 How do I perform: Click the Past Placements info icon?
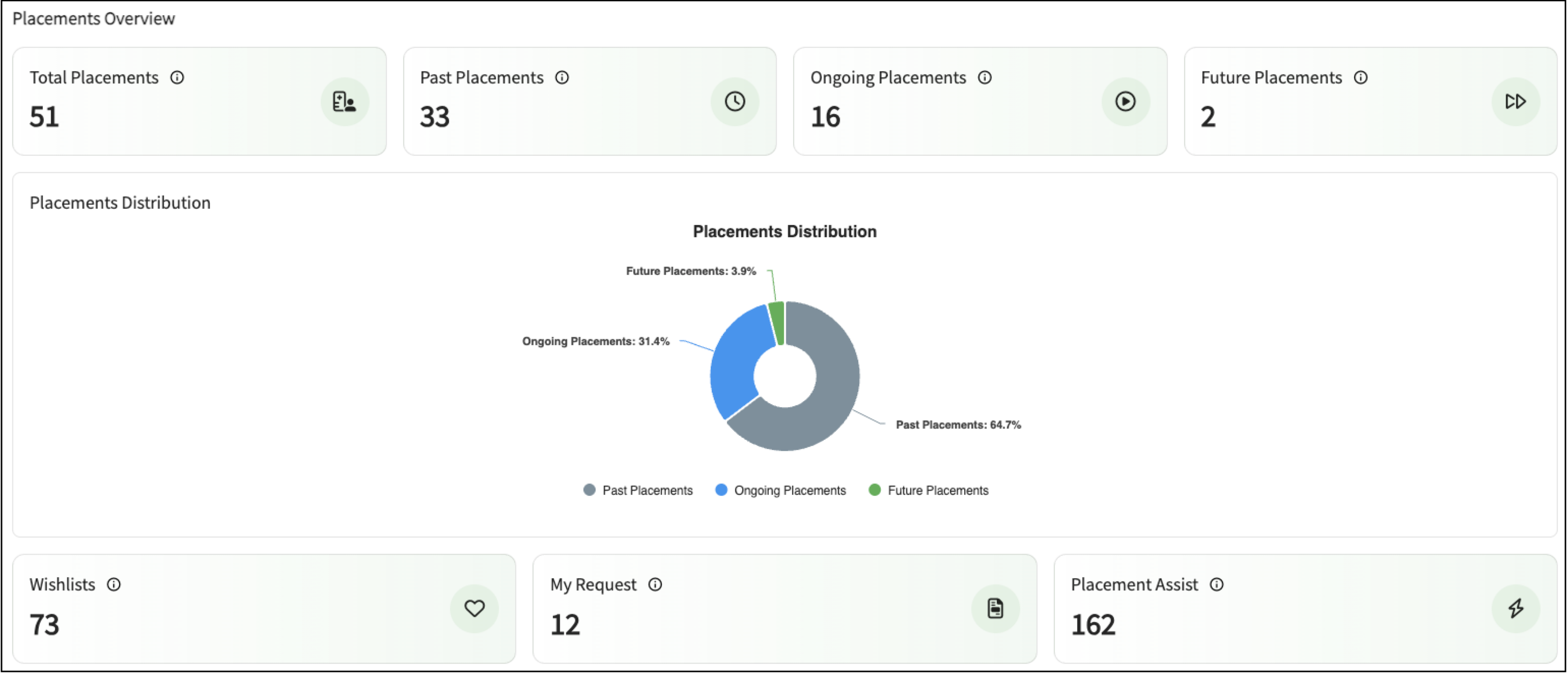(x=562, y=78)
